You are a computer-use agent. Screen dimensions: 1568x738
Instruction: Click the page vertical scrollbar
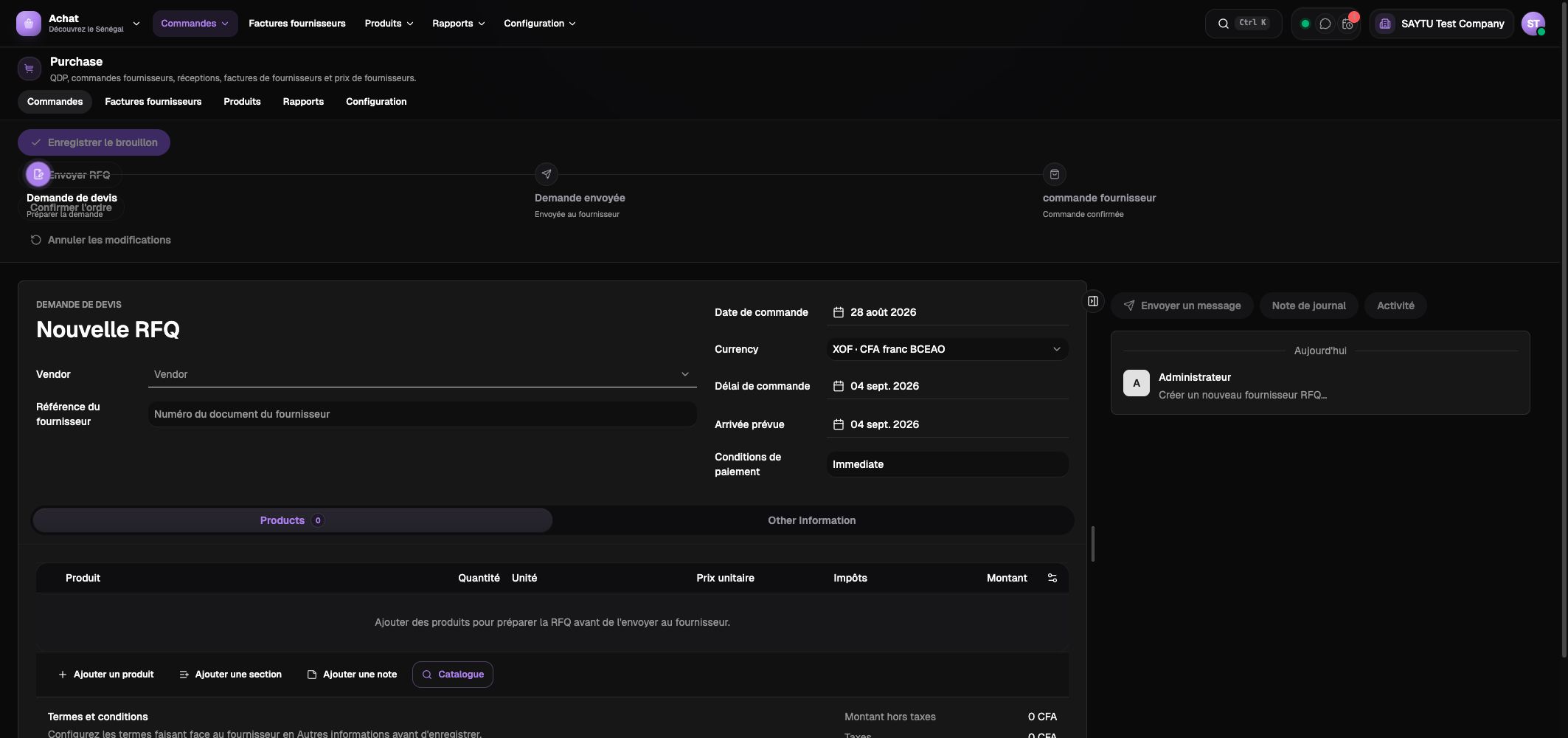(1564, 328)
